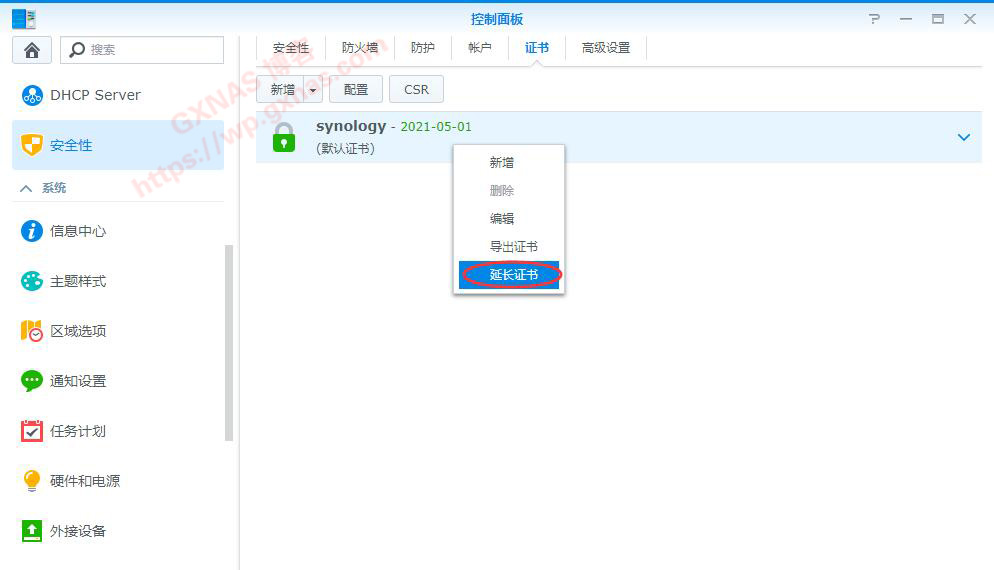Choose 延长证书 from context menu
This screenshot has height=570, width=994.
(x=513, y=275)
